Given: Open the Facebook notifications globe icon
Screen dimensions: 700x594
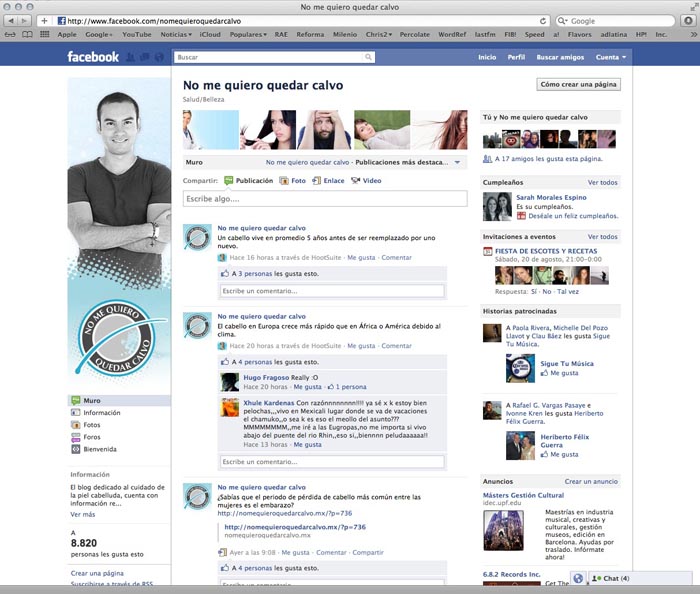Looking at the screenshot, I should point(159,57).
